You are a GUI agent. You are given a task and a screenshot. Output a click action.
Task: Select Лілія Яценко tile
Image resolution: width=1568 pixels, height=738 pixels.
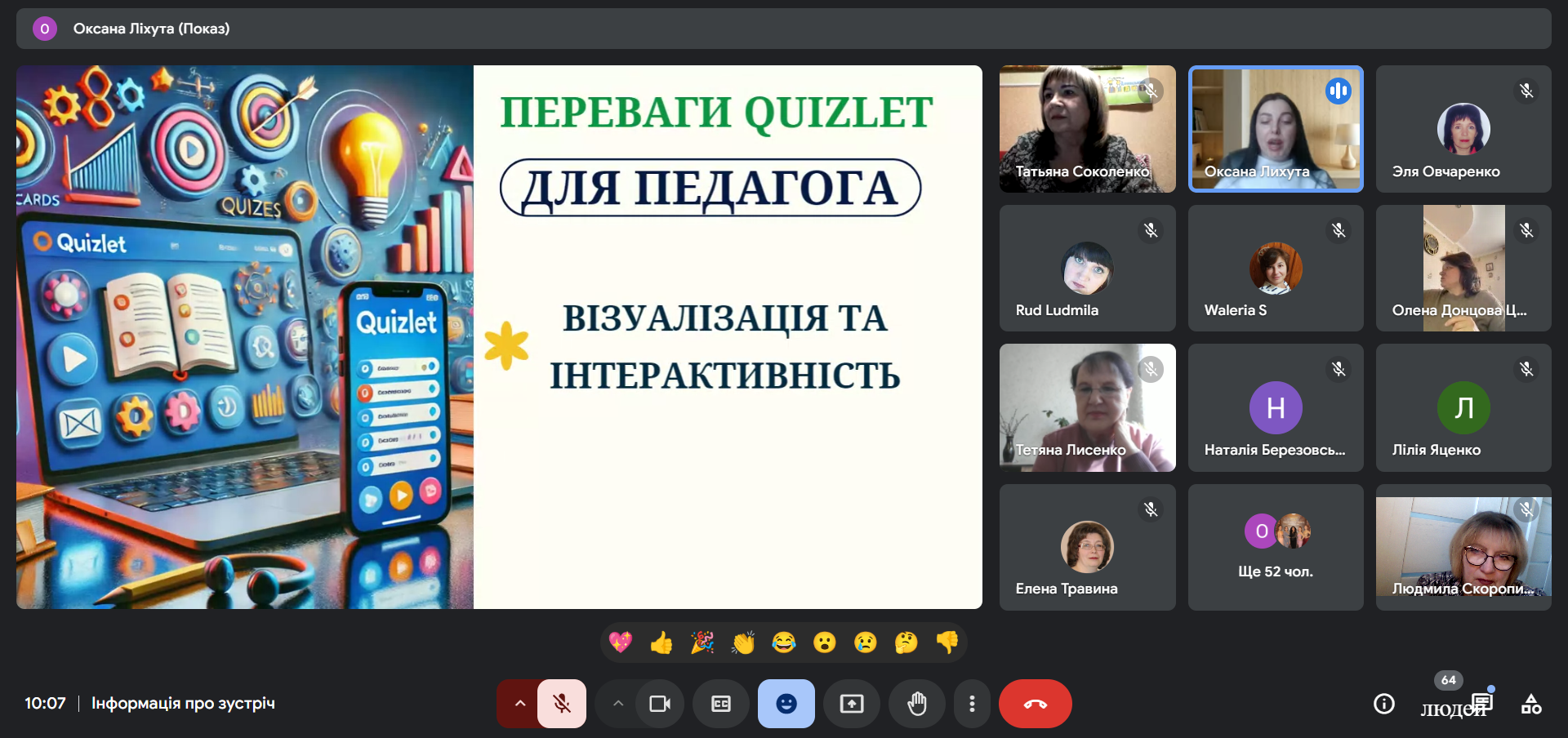pos(1463,407)
